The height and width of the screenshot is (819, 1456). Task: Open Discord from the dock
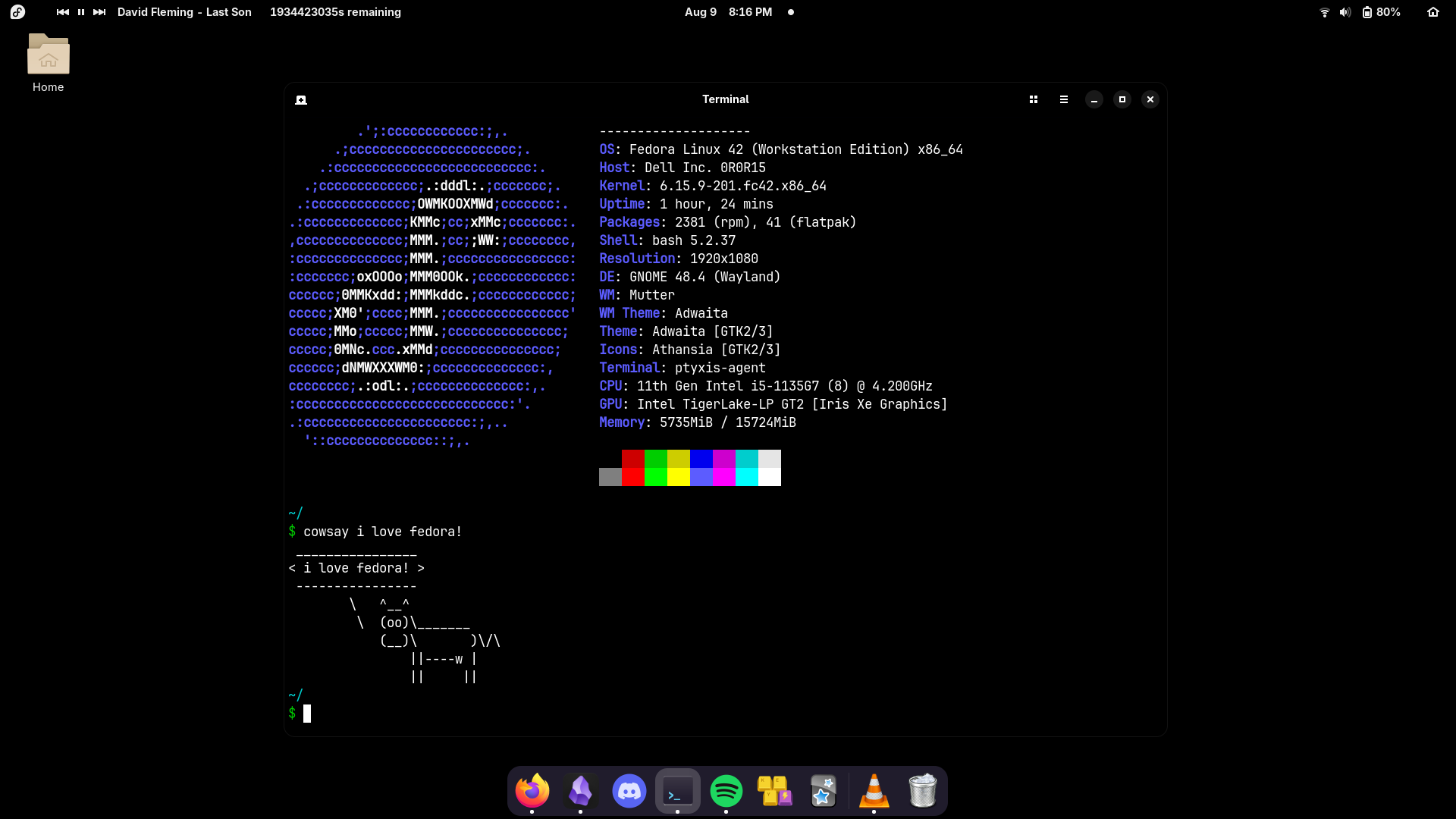tap(629, 791)
